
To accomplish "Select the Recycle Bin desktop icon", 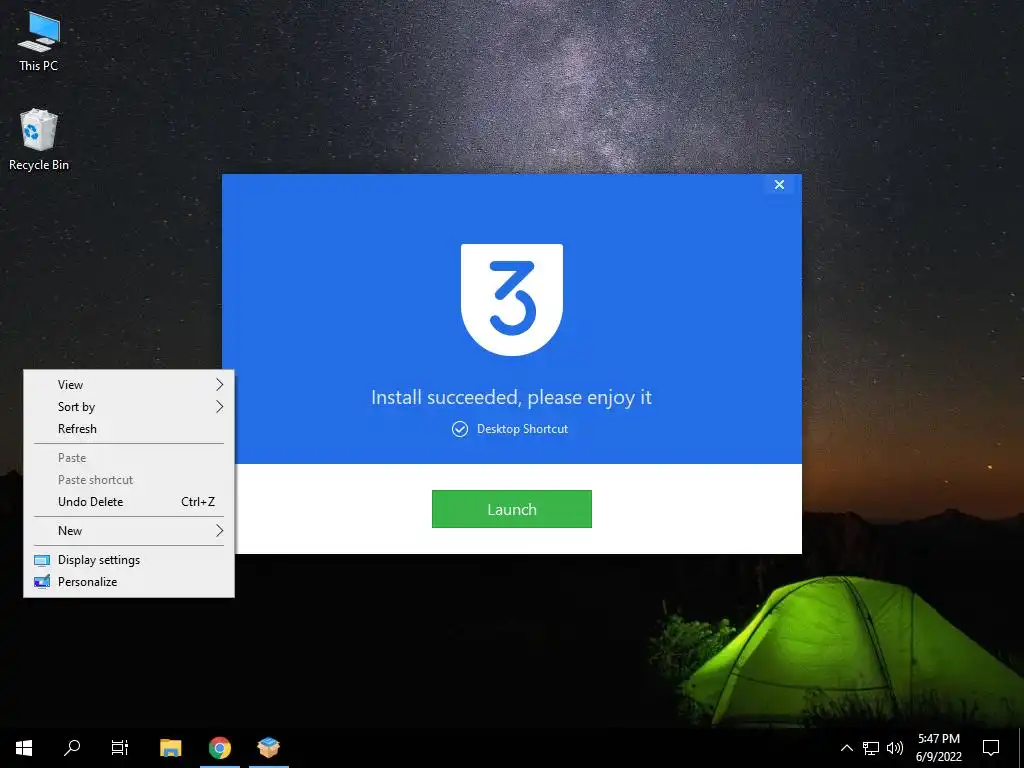I will [39, 140].
